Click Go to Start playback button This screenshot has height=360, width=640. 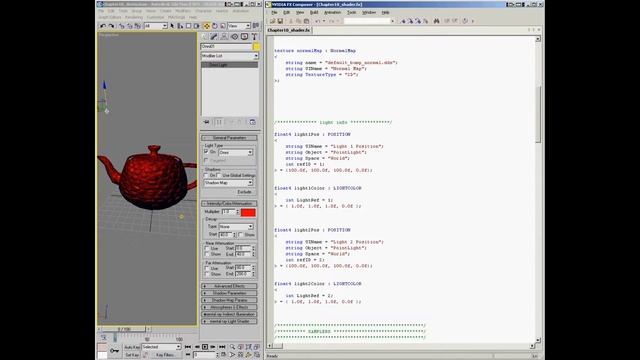coord(188,347)
